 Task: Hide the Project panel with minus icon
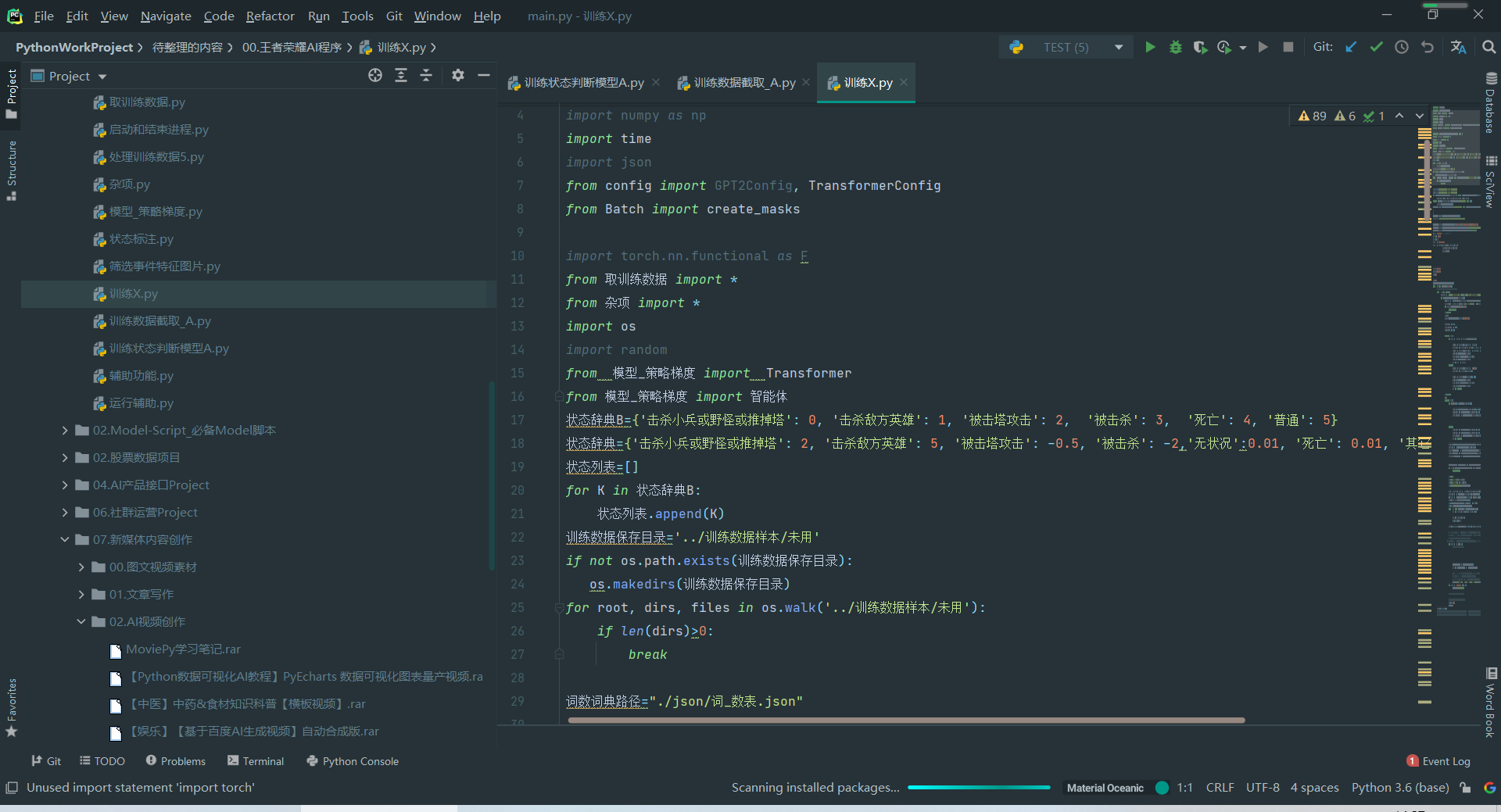[484, 75]
